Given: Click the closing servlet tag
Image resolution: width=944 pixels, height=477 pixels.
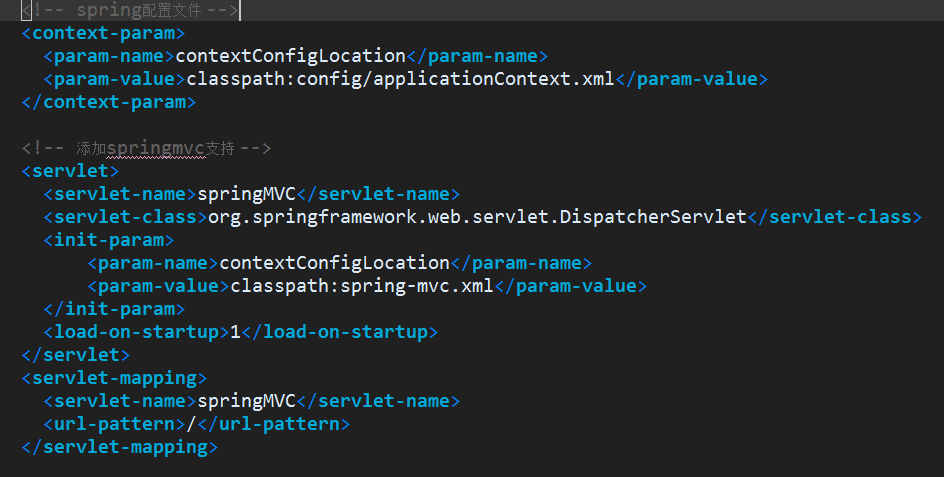Looking at the screenshot, I should click(75, 355).
